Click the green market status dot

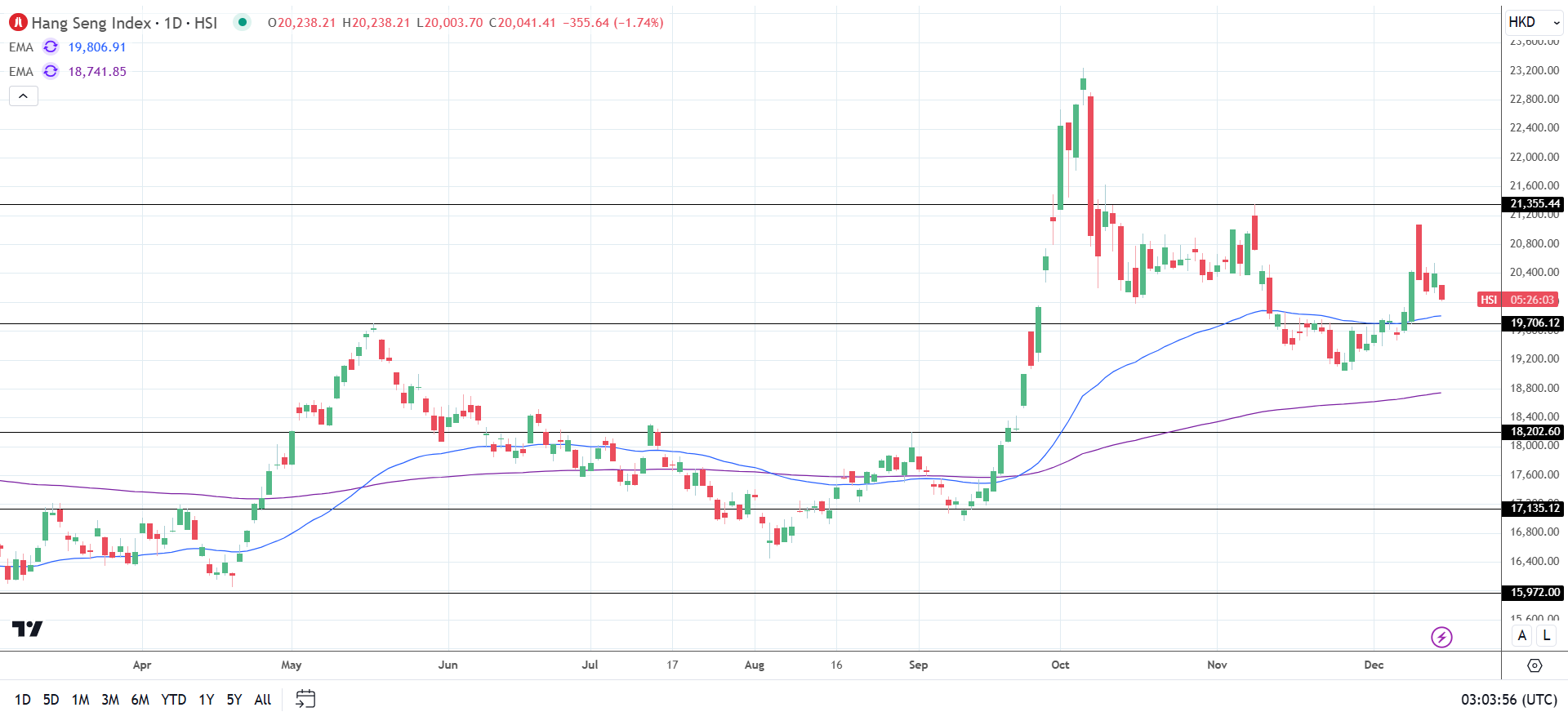[x=243, y=22]
